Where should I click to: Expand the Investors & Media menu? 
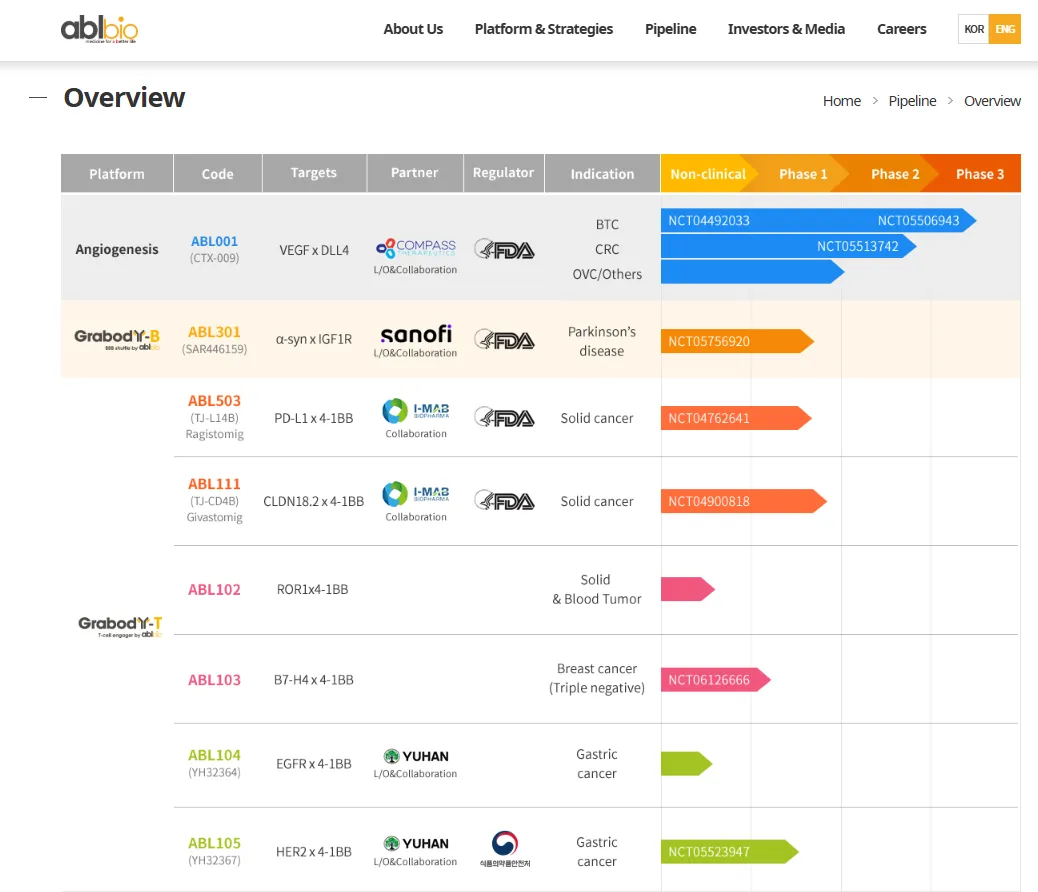pyautogui.click(x=786, y=29)
